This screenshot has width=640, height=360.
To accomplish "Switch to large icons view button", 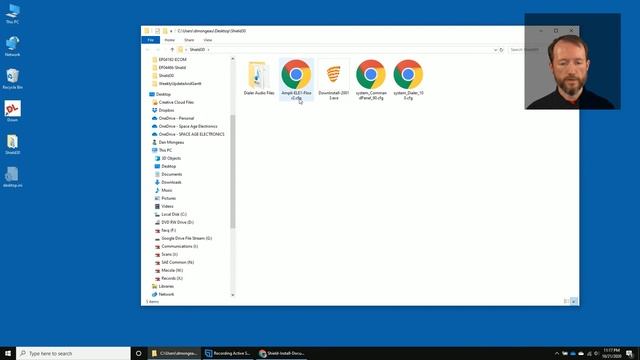I will [x=573, y=301].
